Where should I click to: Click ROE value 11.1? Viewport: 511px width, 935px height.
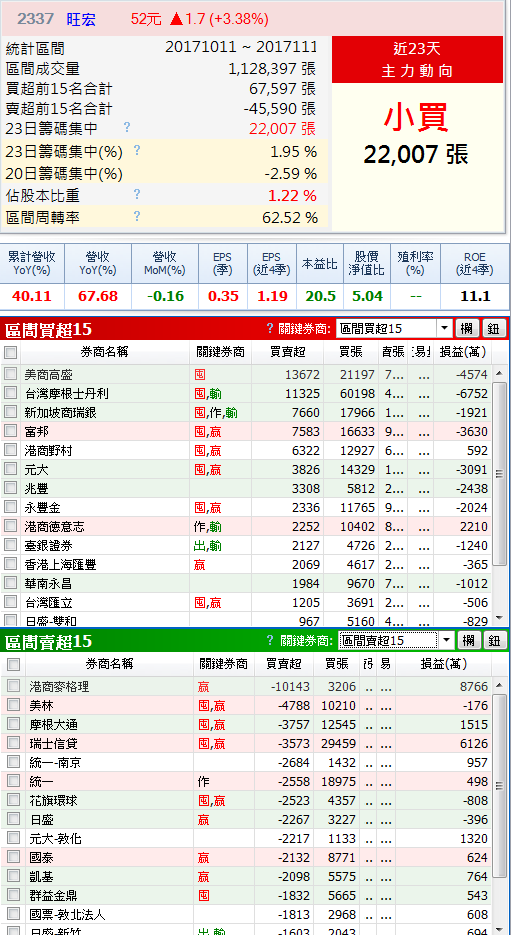point(475,296)
